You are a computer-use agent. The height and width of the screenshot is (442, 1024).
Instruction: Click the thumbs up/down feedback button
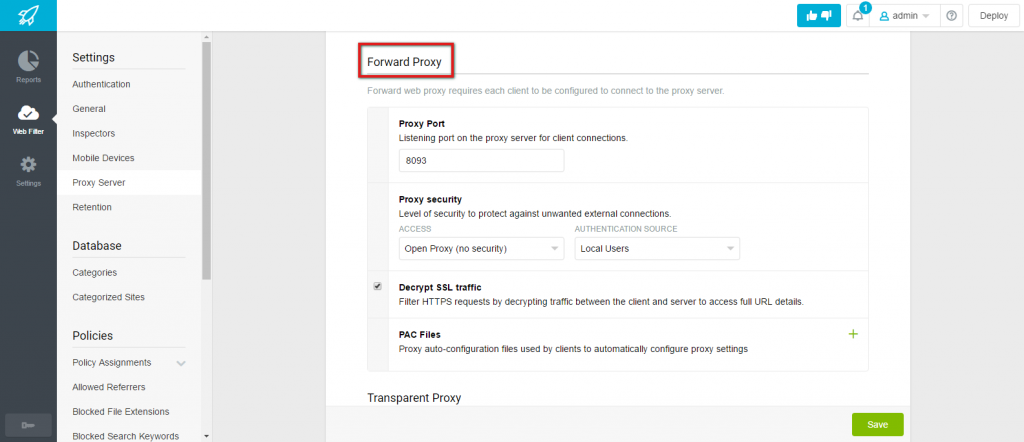click(818, 16)
